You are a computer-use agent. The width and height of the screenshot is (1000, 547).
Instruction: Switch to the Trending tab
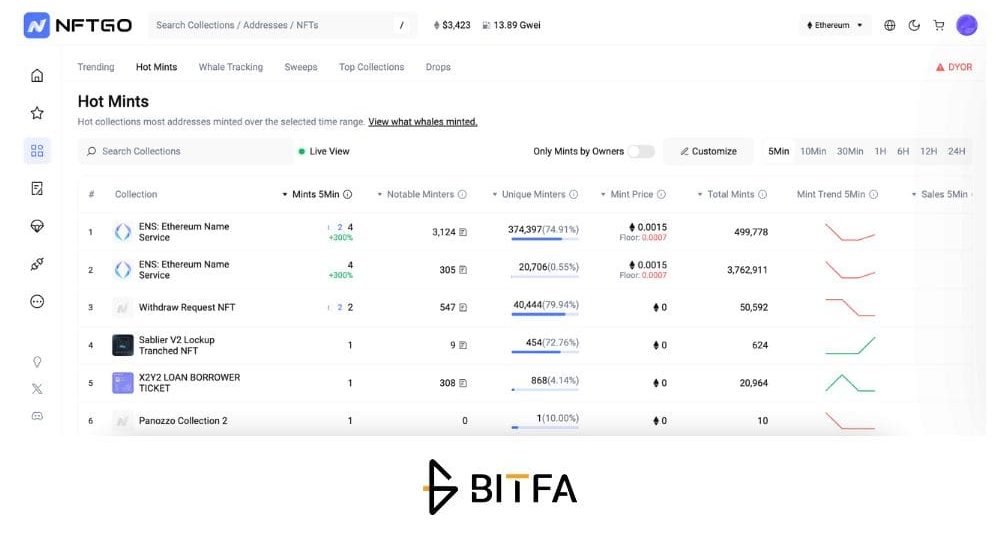(x=96, y=67)
